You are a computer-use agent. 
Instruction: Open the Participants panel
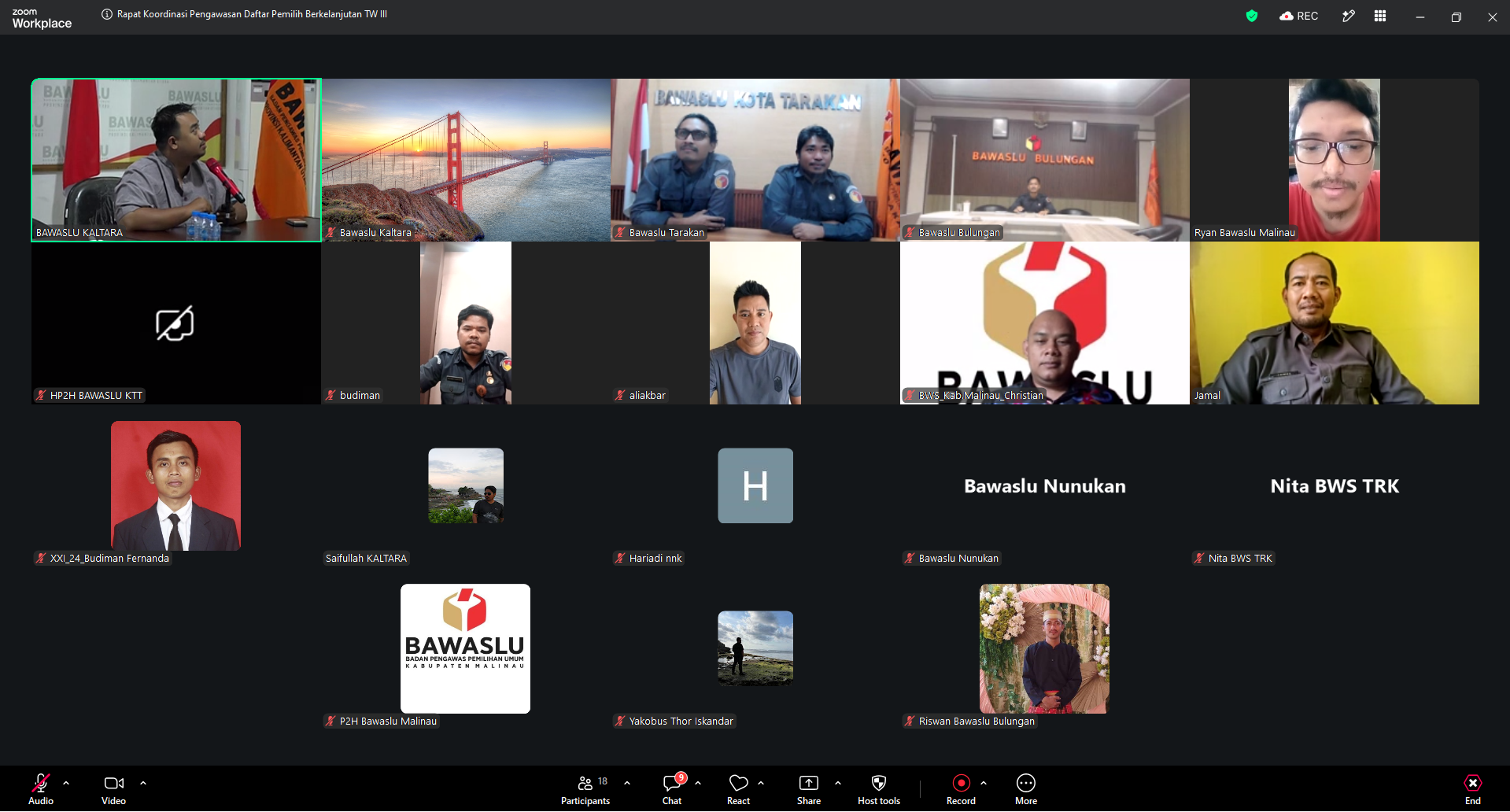point(585,790)
